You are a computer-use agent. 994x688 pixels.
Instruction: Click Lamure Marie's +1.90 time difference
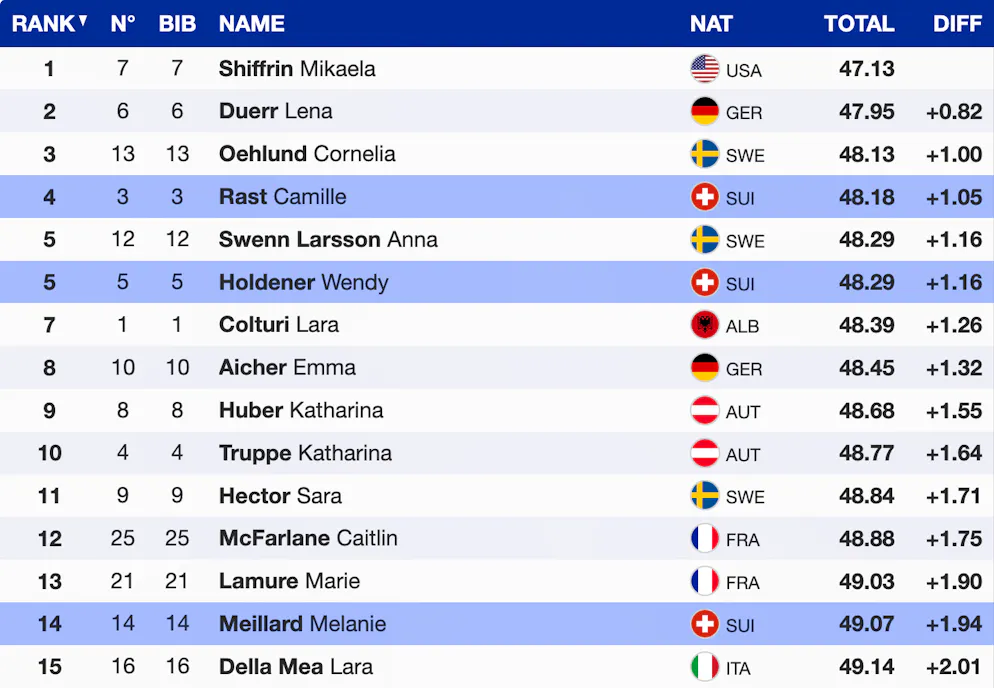pos(954,582)
